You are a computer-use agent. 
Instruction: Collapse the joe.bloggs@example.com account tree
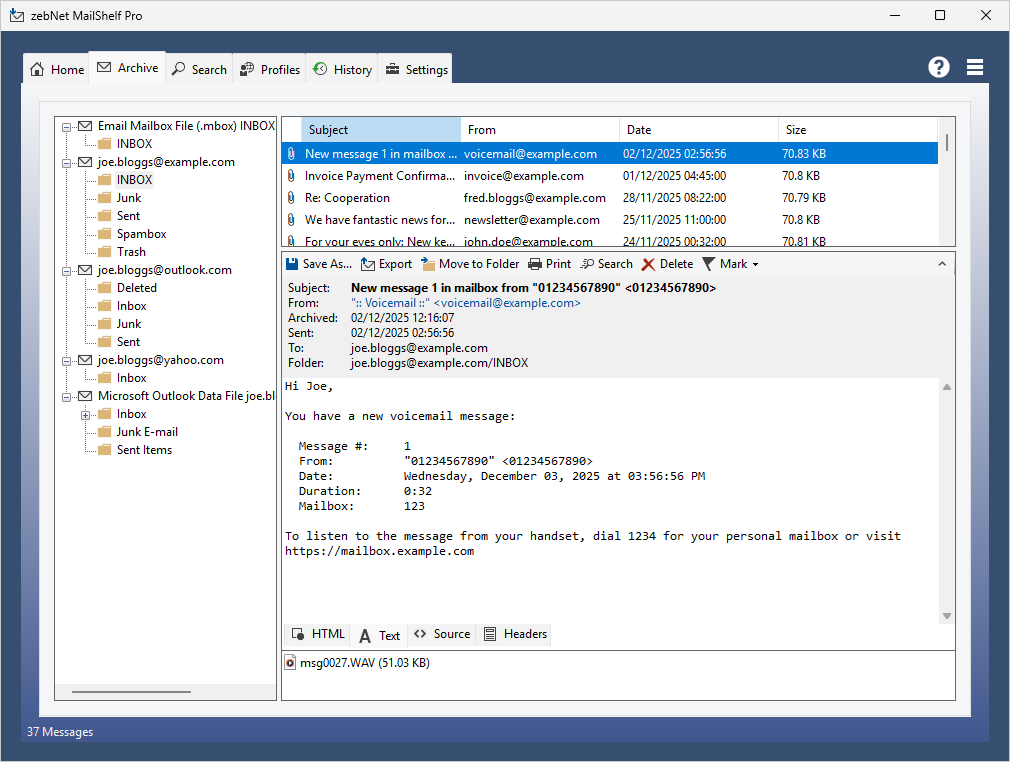coord(66,162)
